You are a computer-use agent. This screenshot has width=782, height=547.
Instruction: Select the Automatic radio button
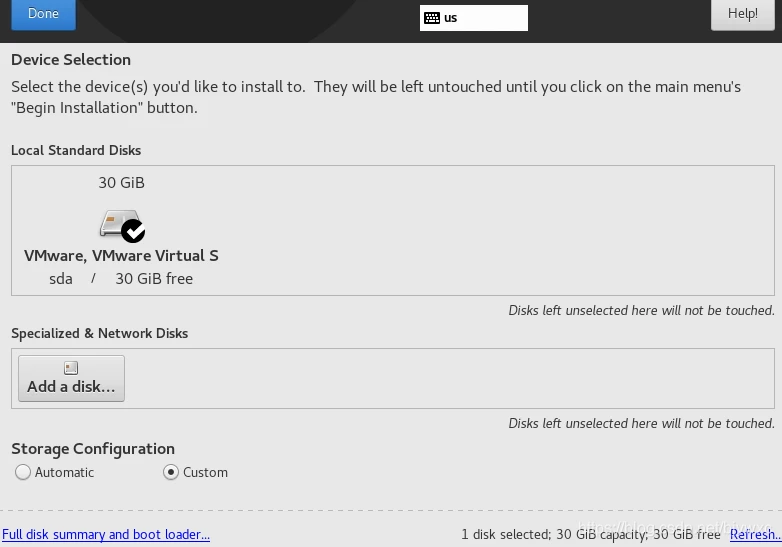(23, 472)
